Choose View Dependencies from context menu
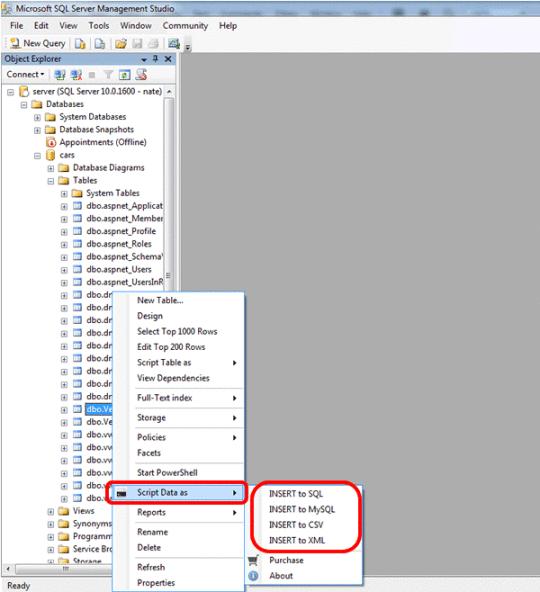Viewport: 540px width, 592px height. pos(173,378)
